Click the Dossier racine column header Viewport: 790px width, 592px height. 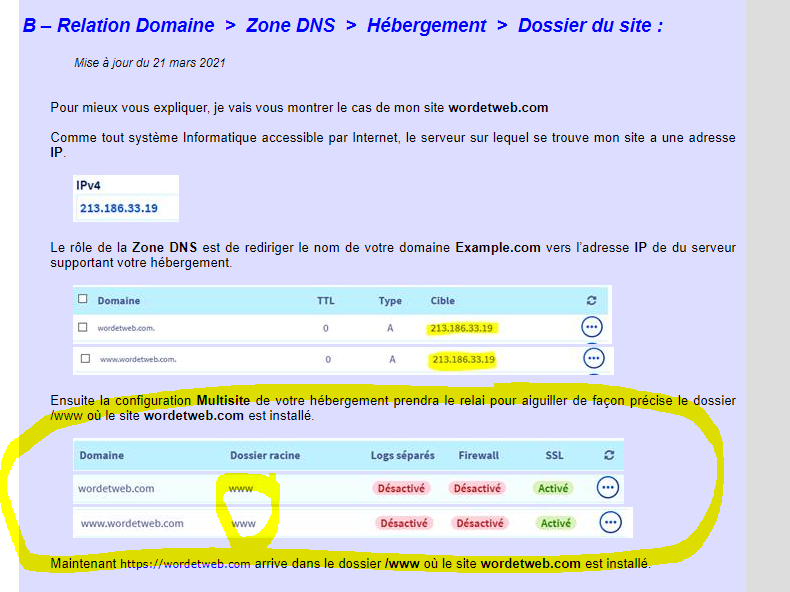coord(265,455)
